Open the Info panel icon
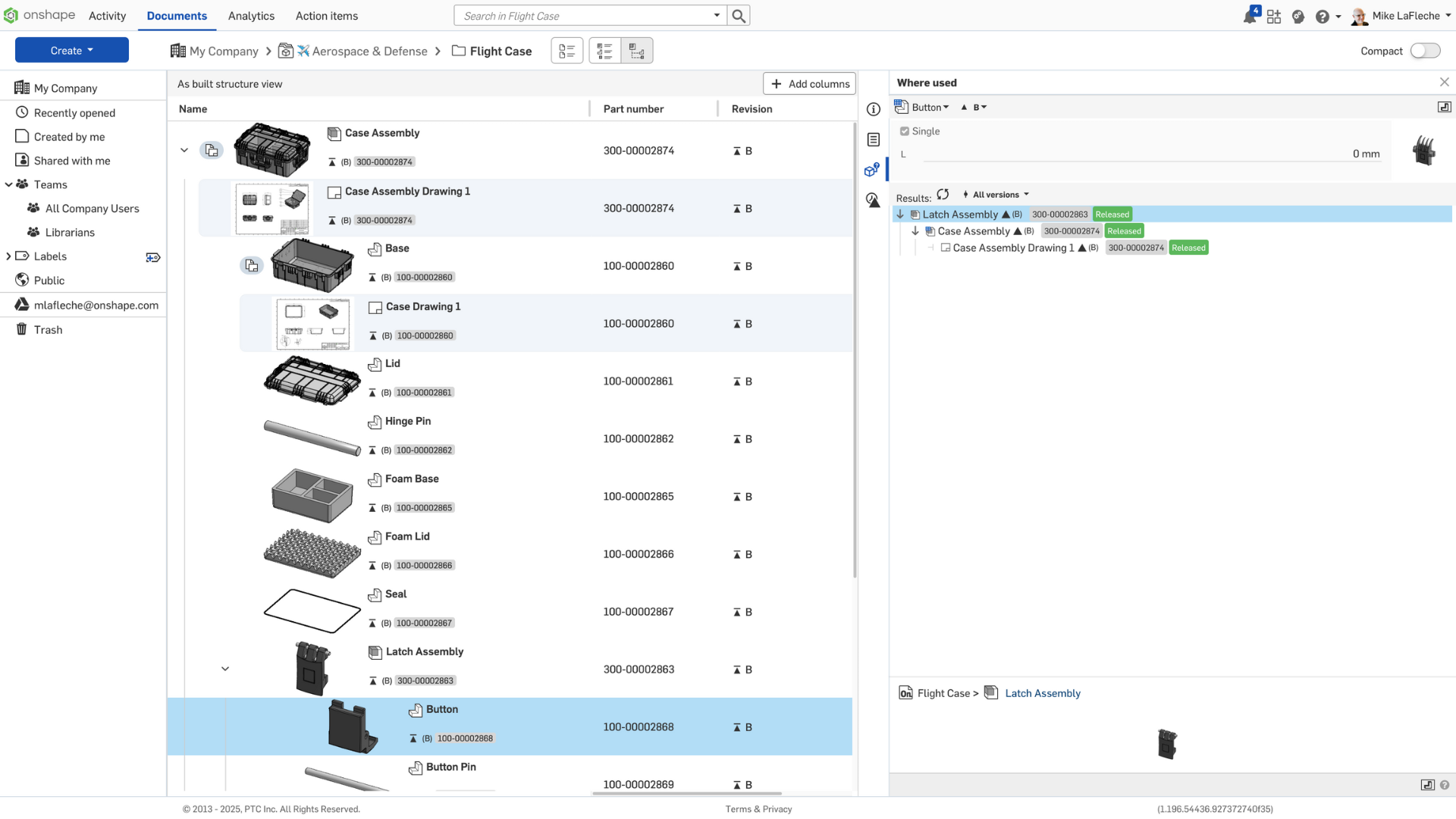This screenshot has width=1456, height=819. (x=873, y=109)
